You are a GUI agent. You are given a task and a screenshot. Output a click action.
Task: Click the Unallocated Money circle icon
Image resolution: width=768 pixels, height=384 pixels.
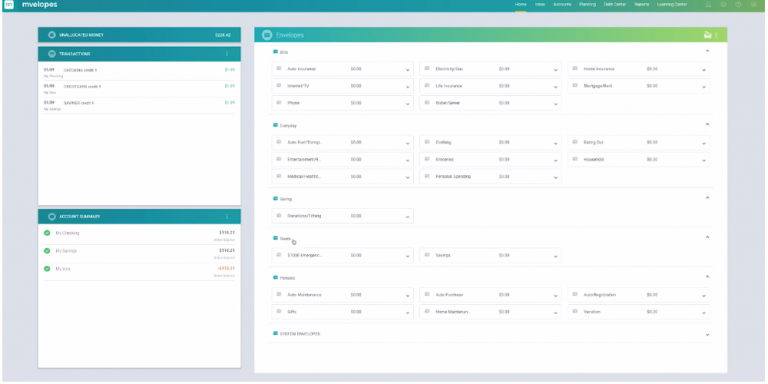[x=51, y=35]
